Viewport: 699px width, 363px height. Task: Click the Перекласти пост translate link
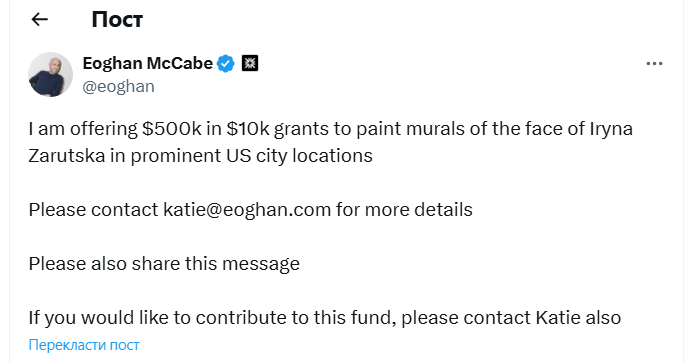tap(84, 345)
